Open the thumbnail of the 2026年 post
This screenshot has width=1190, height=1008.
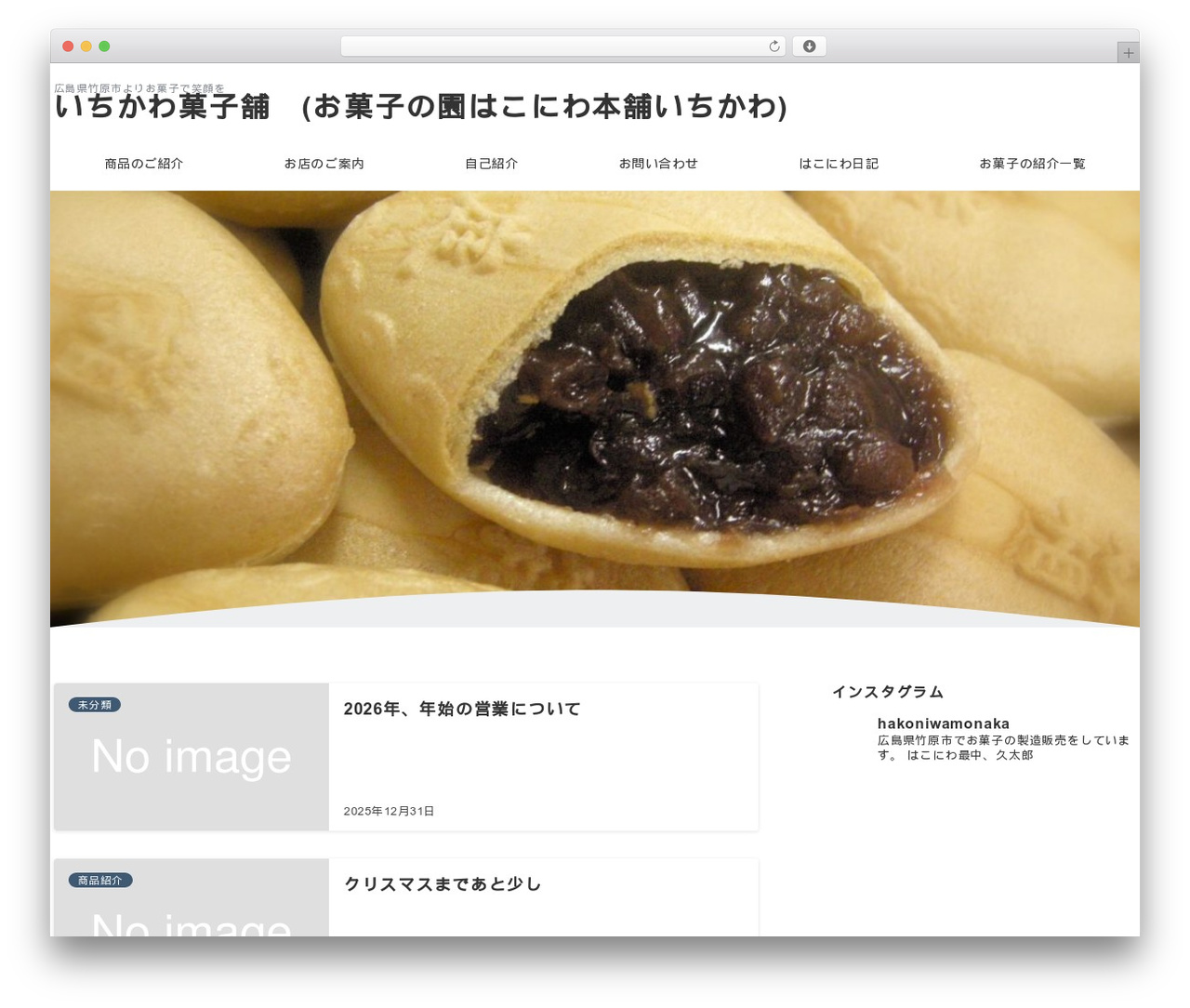[192, 757]
